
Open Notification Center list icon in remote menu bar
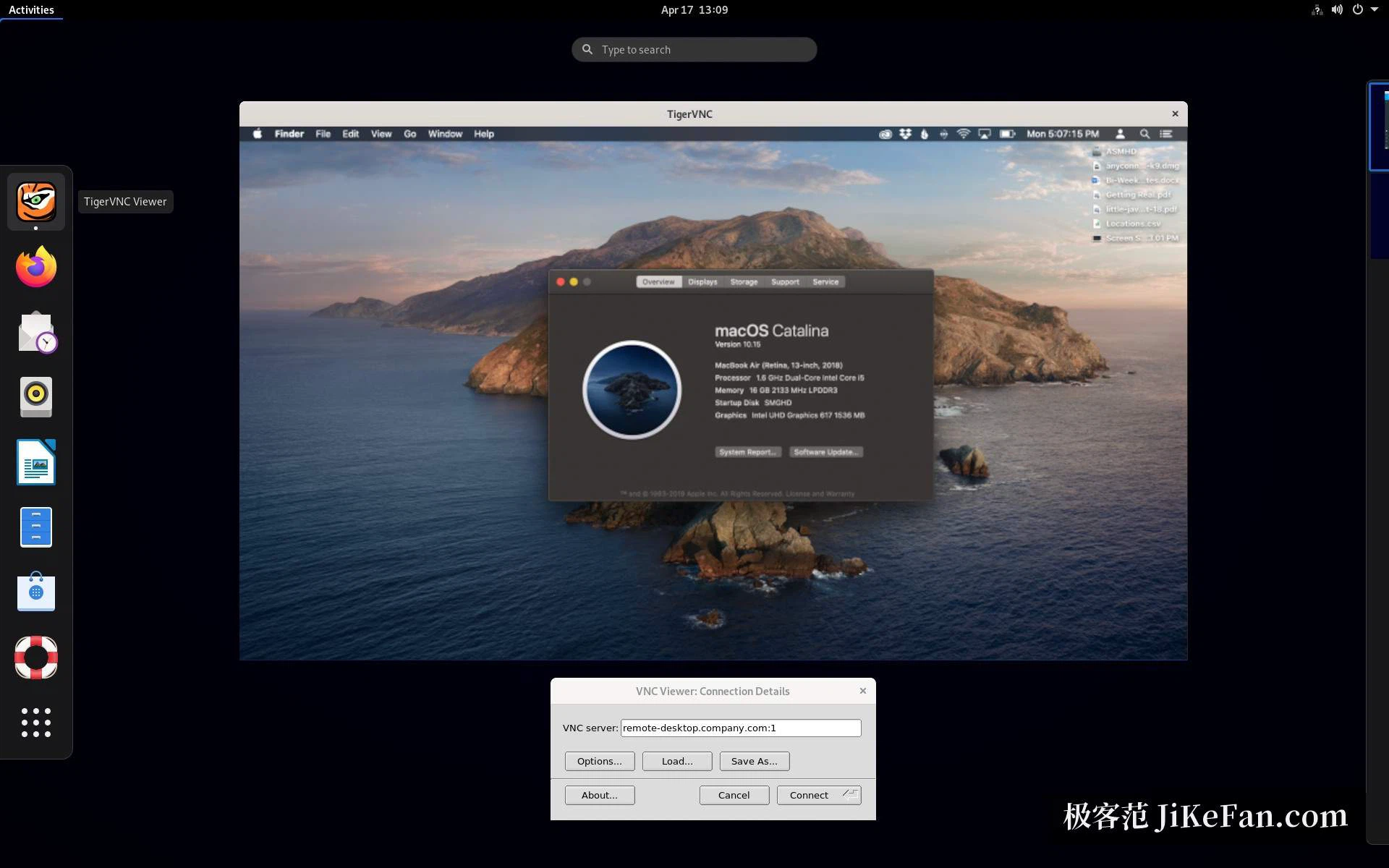click(1166, 134)
